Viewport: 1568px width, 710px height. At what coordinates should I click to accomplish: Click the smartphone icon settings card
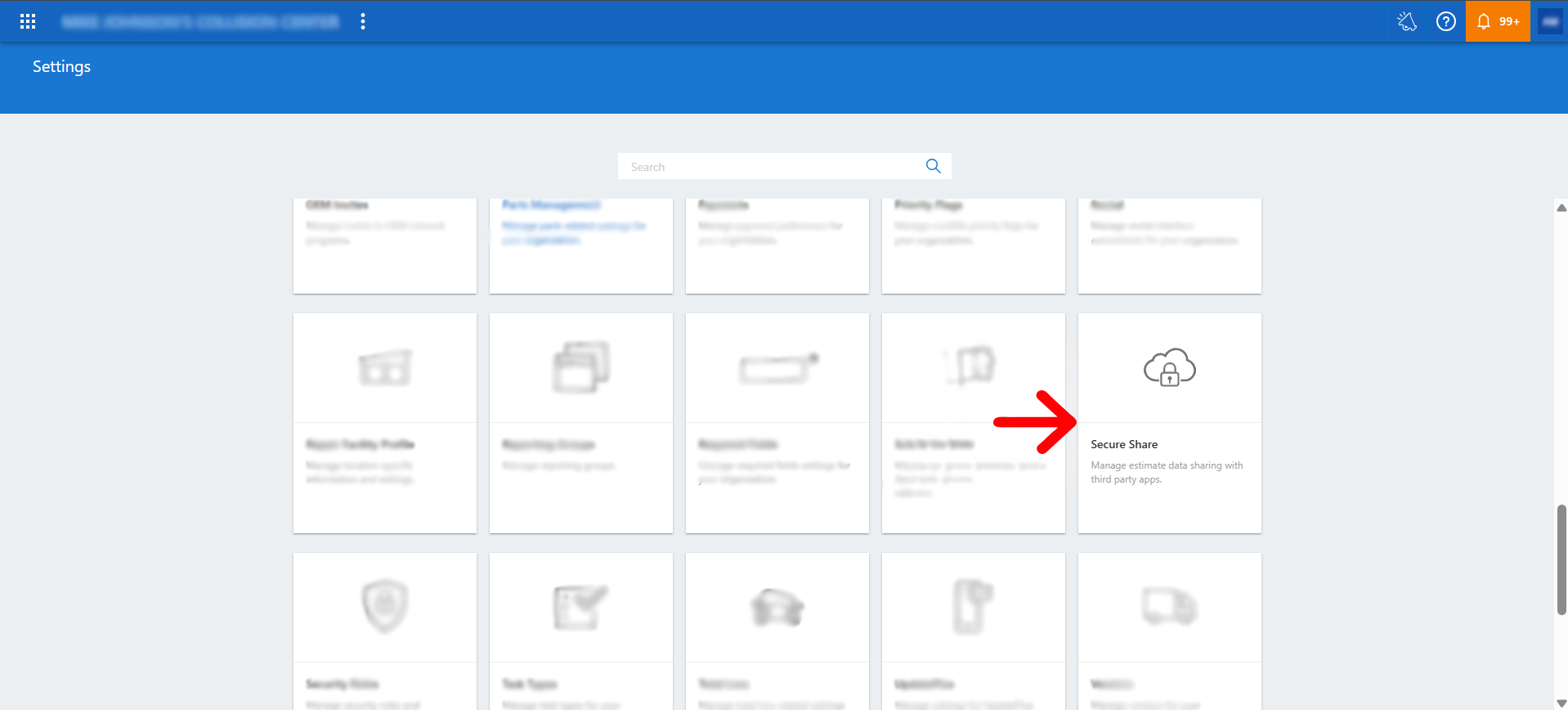973,631
